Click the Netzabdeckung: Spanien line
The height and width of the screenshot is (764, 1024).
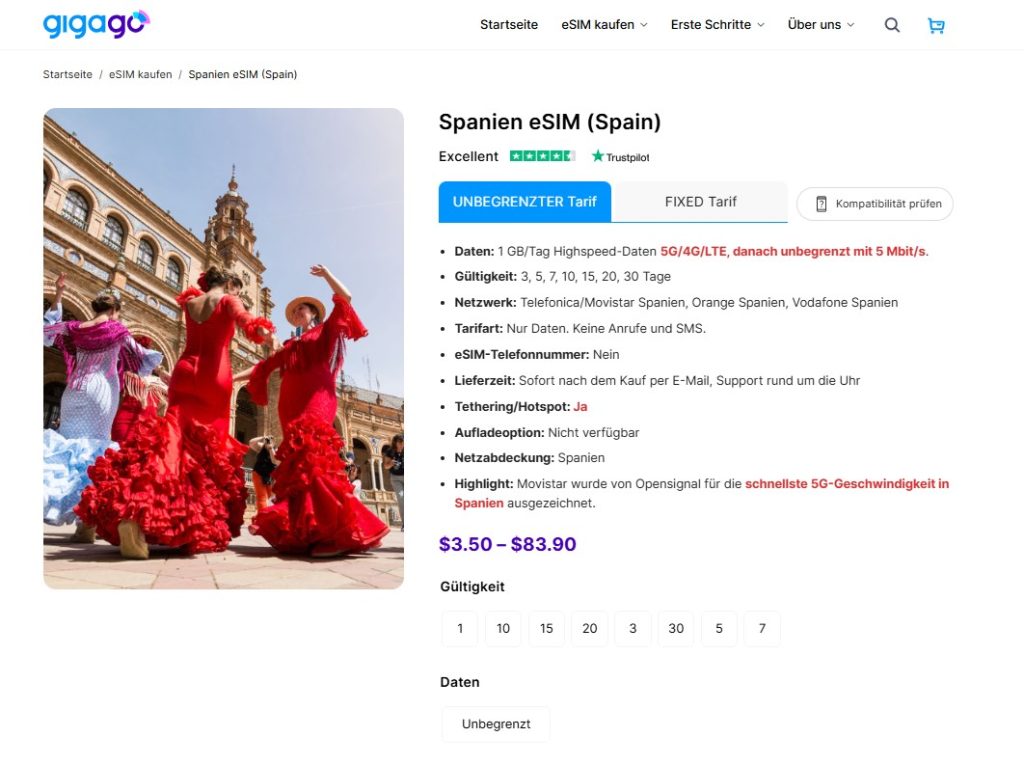pos(530,458)
